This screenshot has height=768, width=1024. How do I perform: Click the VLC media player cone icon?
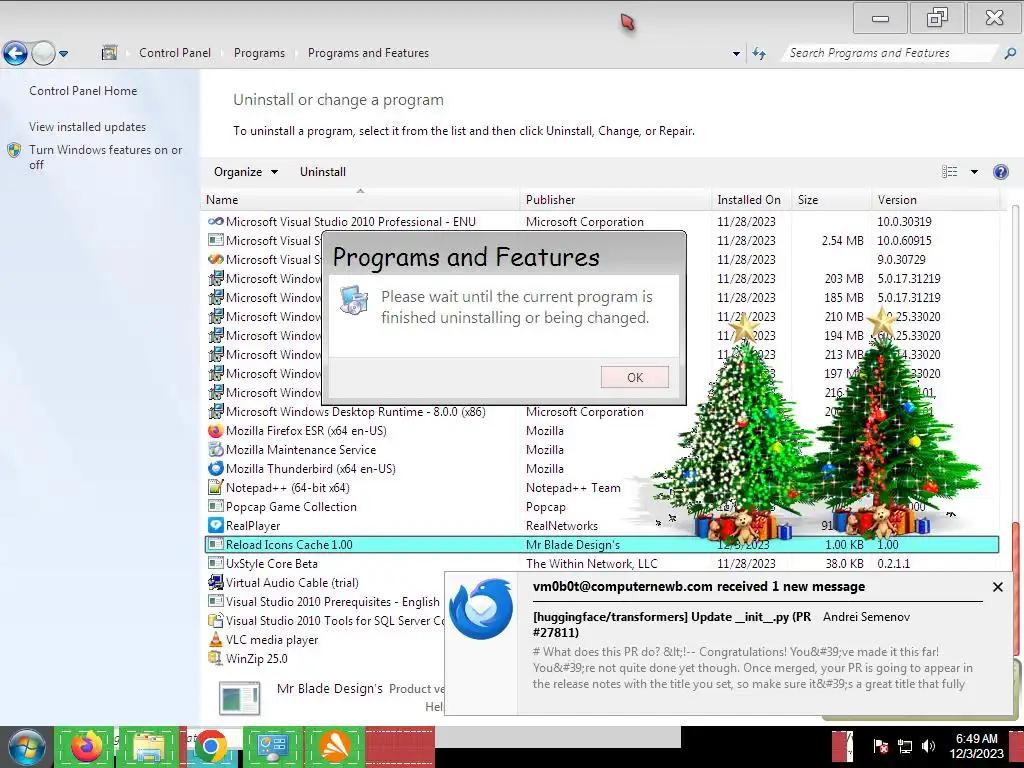coord(216,639)
